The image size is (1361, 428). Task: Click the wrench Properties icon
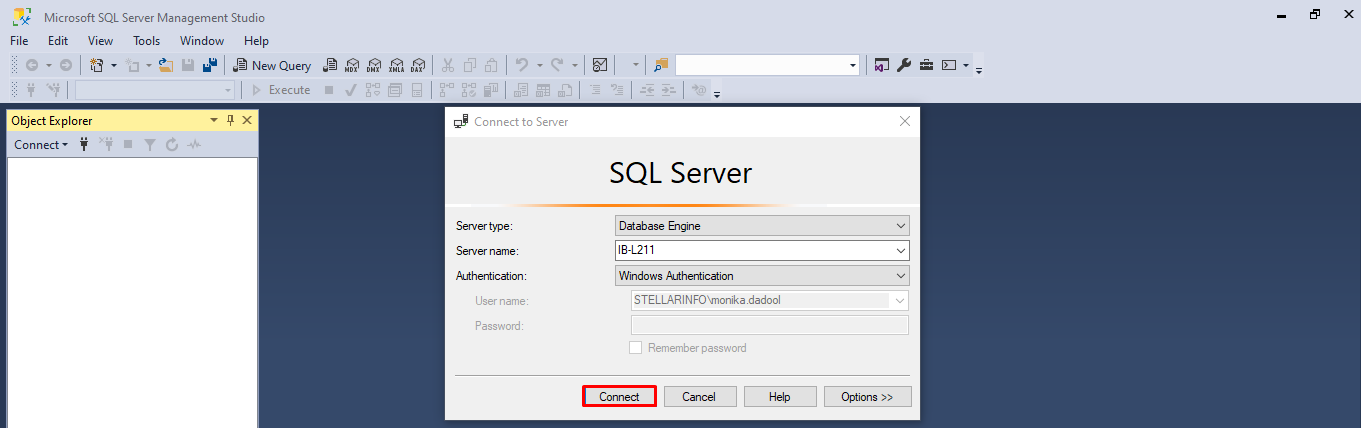(x=904, y=65)
